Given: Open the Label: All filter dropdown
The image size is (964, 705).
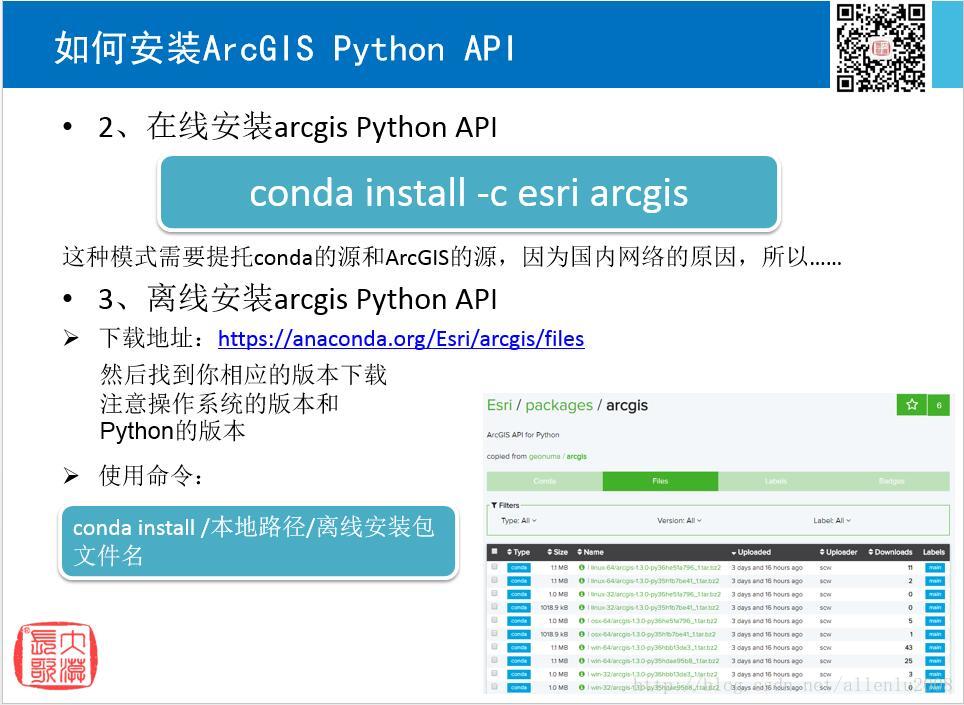Looking at the screenshot, I should coord(832,521).
